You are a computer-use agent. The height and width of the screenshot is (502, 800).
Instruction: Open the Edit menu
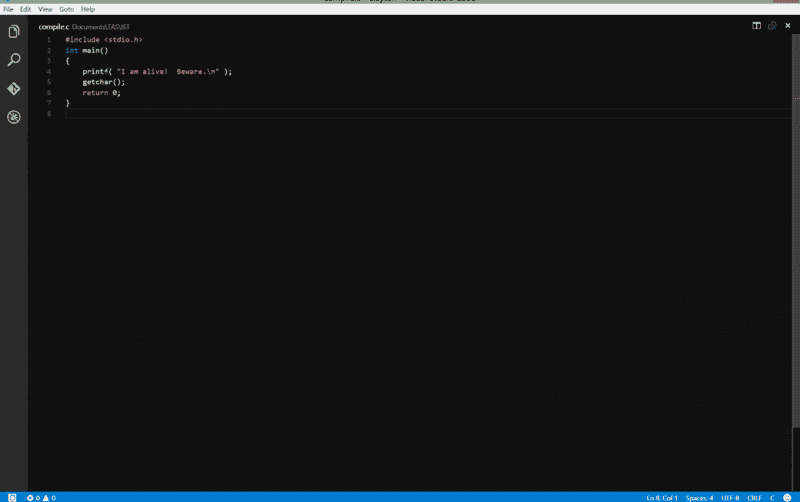tap(25, 9)
